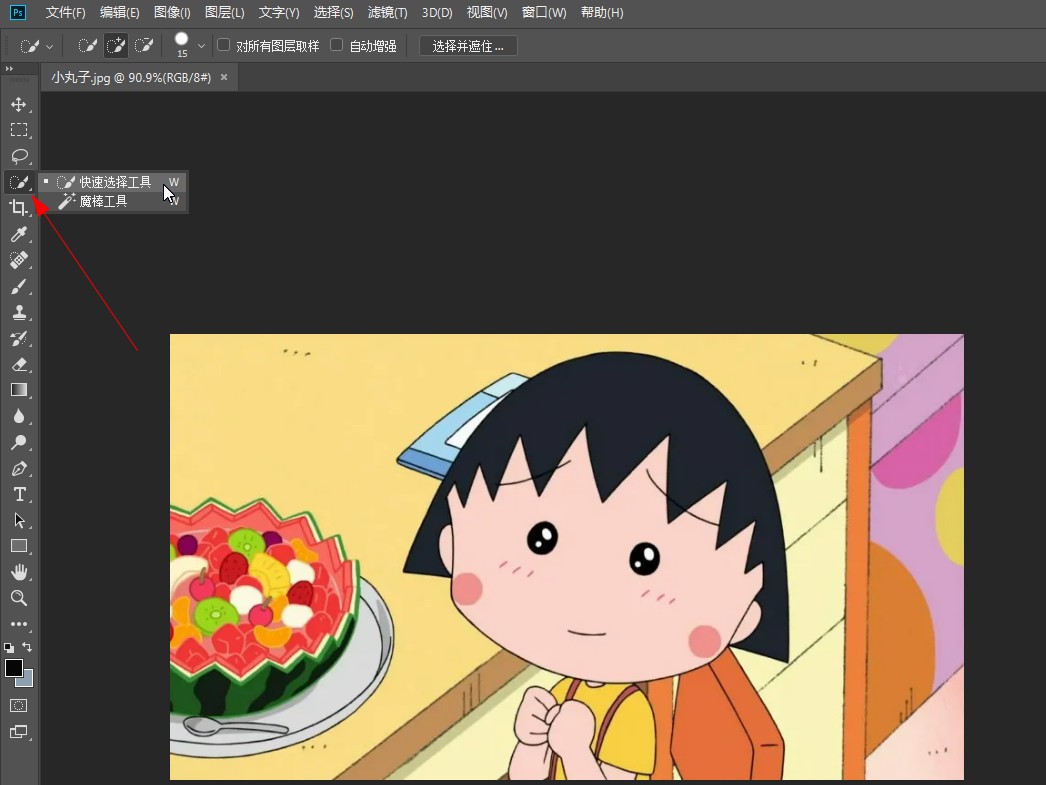The height and width of the screenshot is (785, 1046).
Task: Swap foreground and background colors
Action: pos(27,647)
